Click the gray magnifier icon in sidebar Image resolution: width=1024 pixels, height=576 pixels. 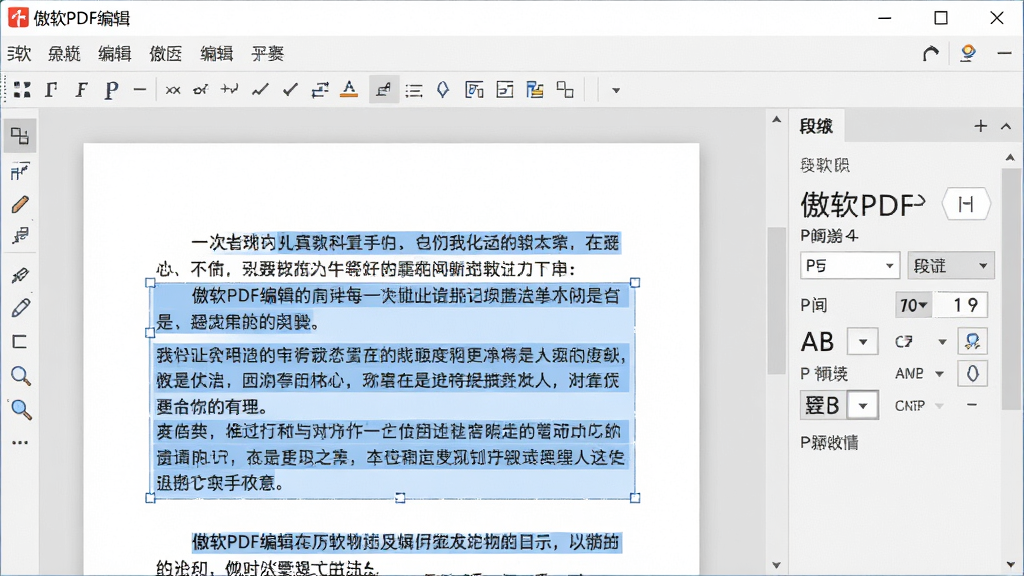point(21,376)
